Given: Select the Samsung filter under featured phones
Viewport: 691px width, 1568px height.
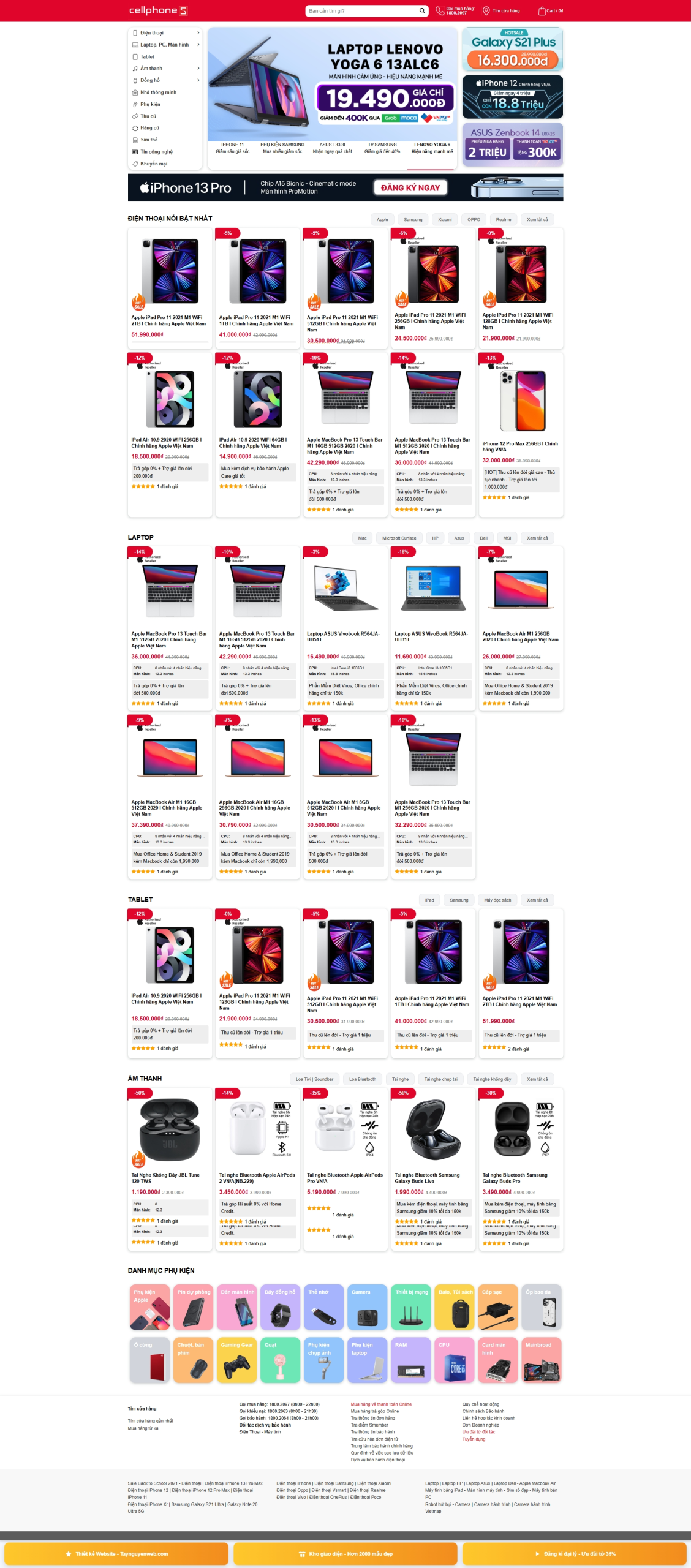Looking at the screenshot, I should click(x=413, y=219).
